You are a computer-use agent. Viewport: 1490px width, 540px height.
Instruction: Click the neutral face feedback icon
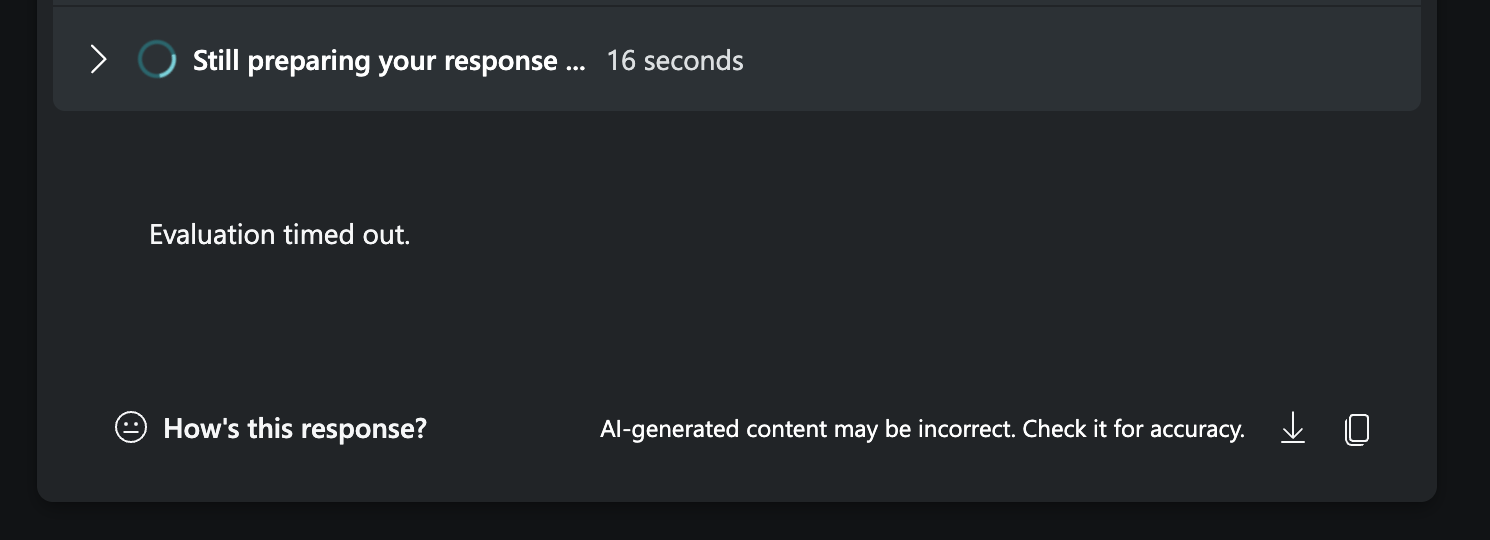[131, 428]
